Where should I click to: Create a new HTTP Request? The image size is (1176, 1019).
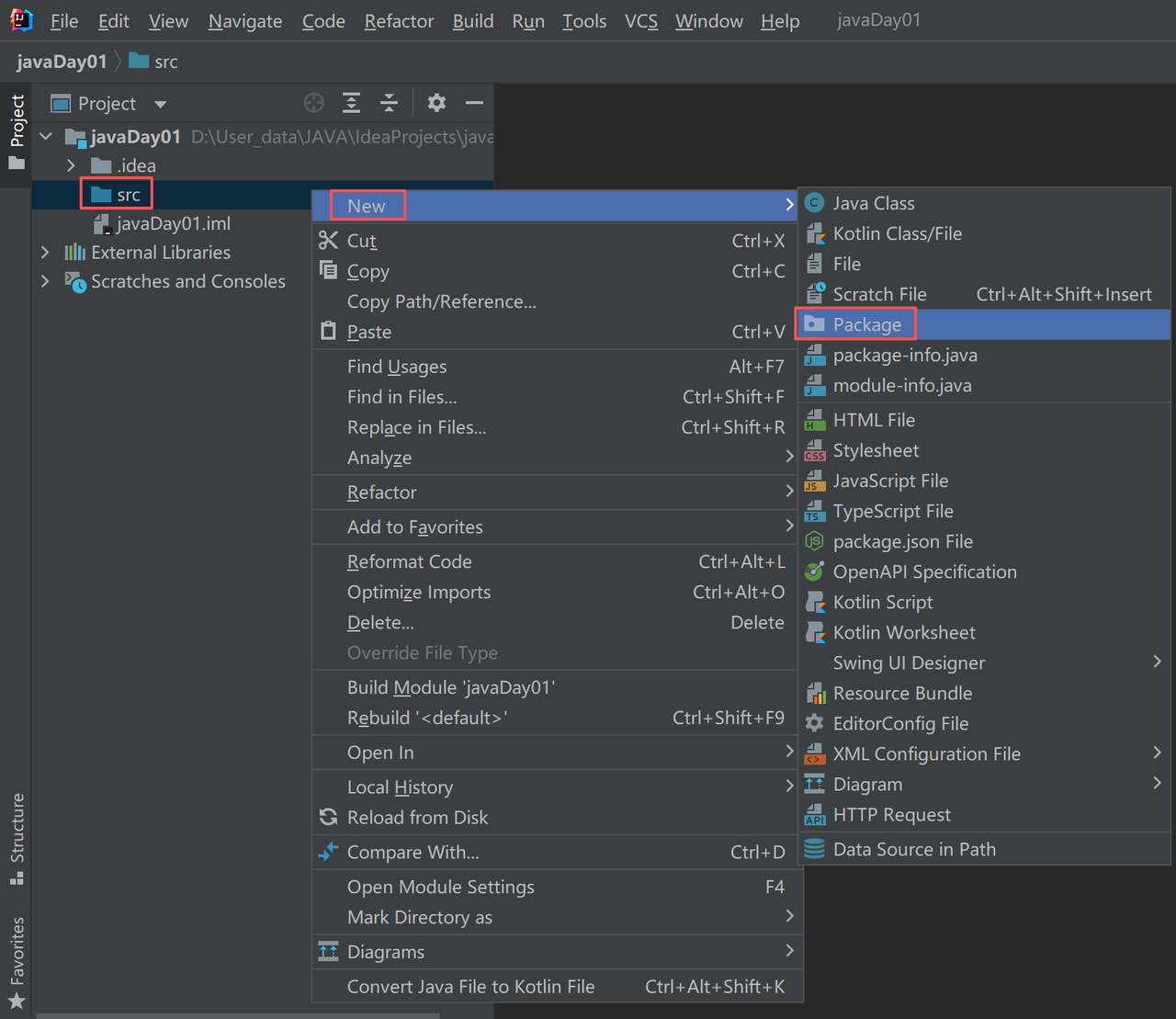(x=984, y=814)
